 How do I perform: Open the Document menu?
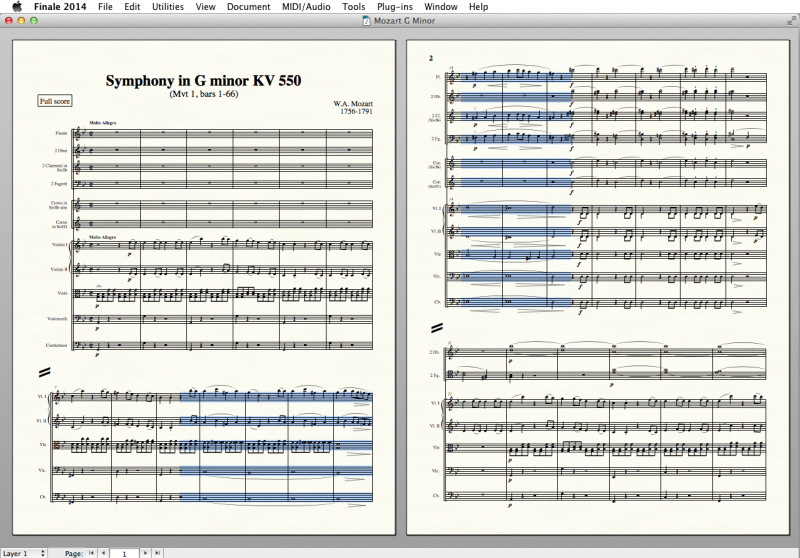(x=248, y=7)
